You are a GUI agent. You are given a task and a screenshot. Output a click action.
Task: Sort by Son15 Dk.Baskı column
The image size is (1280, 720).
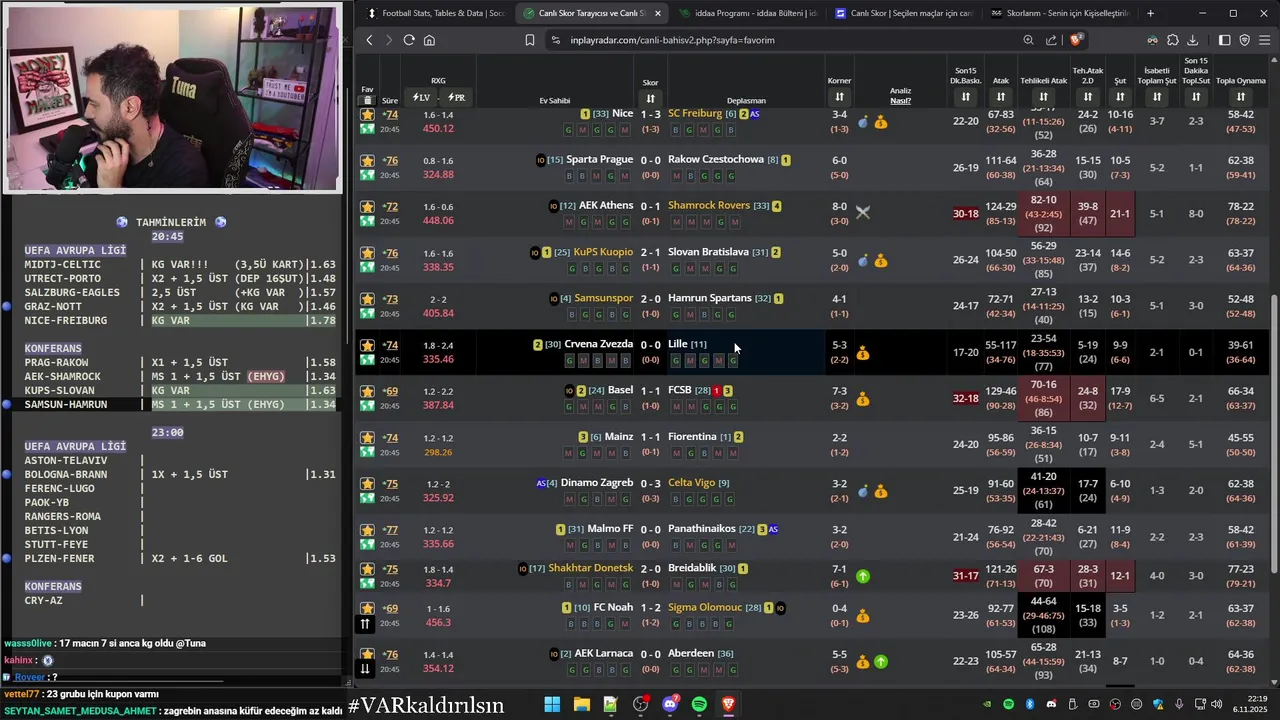tap(965, 97)
